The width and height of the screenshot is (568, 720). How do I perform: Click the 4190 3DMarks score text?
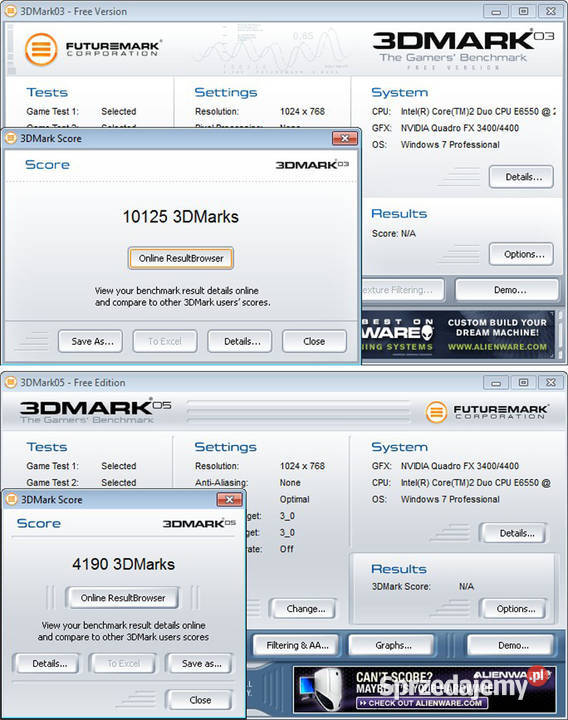(x=123, y=564)
